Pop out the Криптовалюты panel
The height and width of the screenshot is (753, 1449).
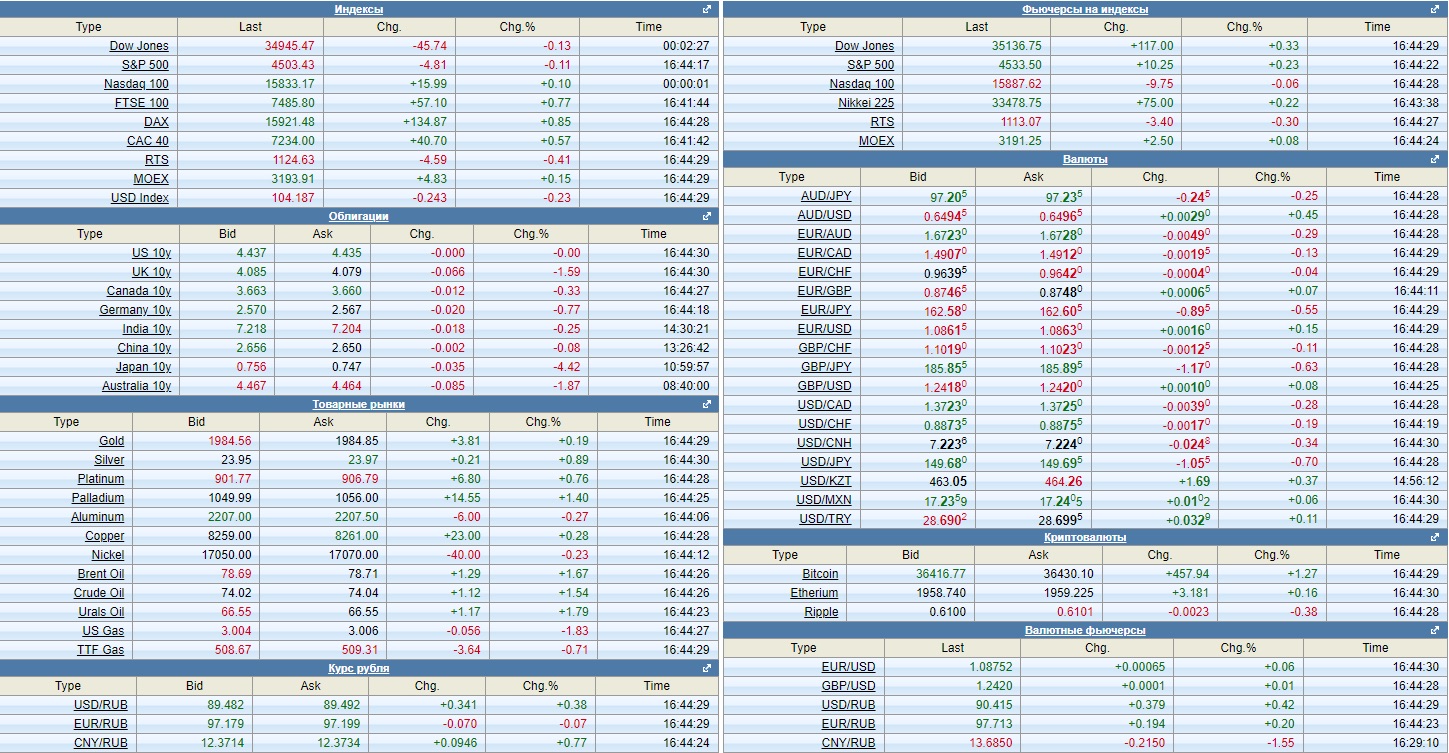[x=1436, y=537]
